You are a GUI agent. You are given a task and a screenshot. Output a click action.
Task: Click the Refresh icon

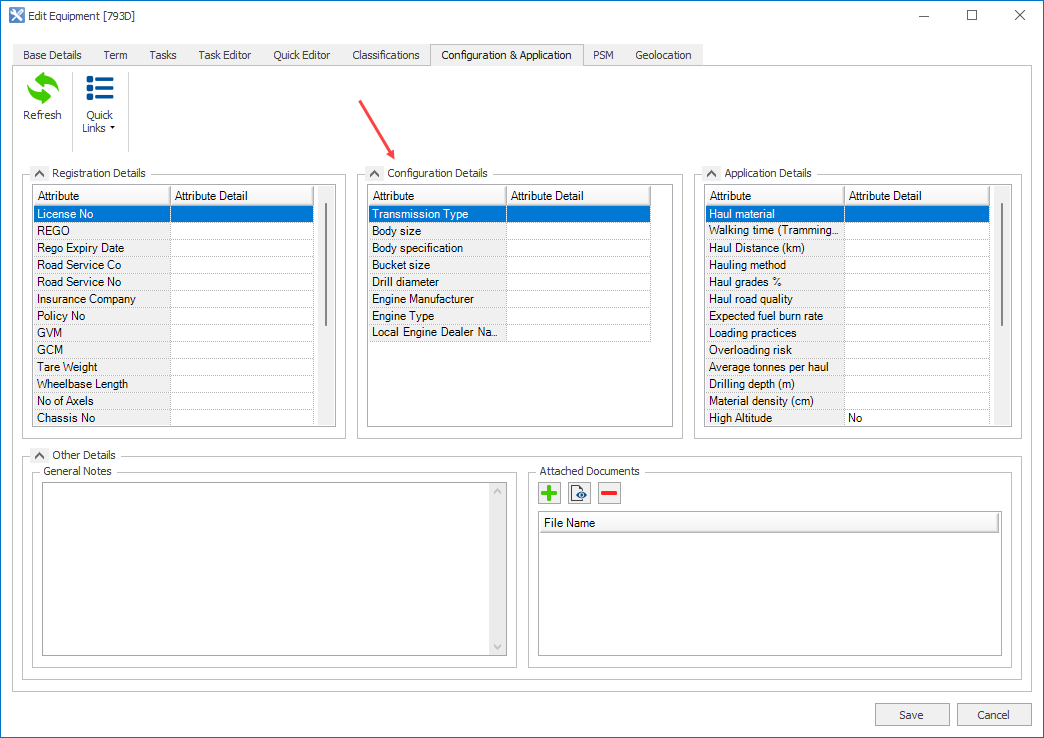43,89
